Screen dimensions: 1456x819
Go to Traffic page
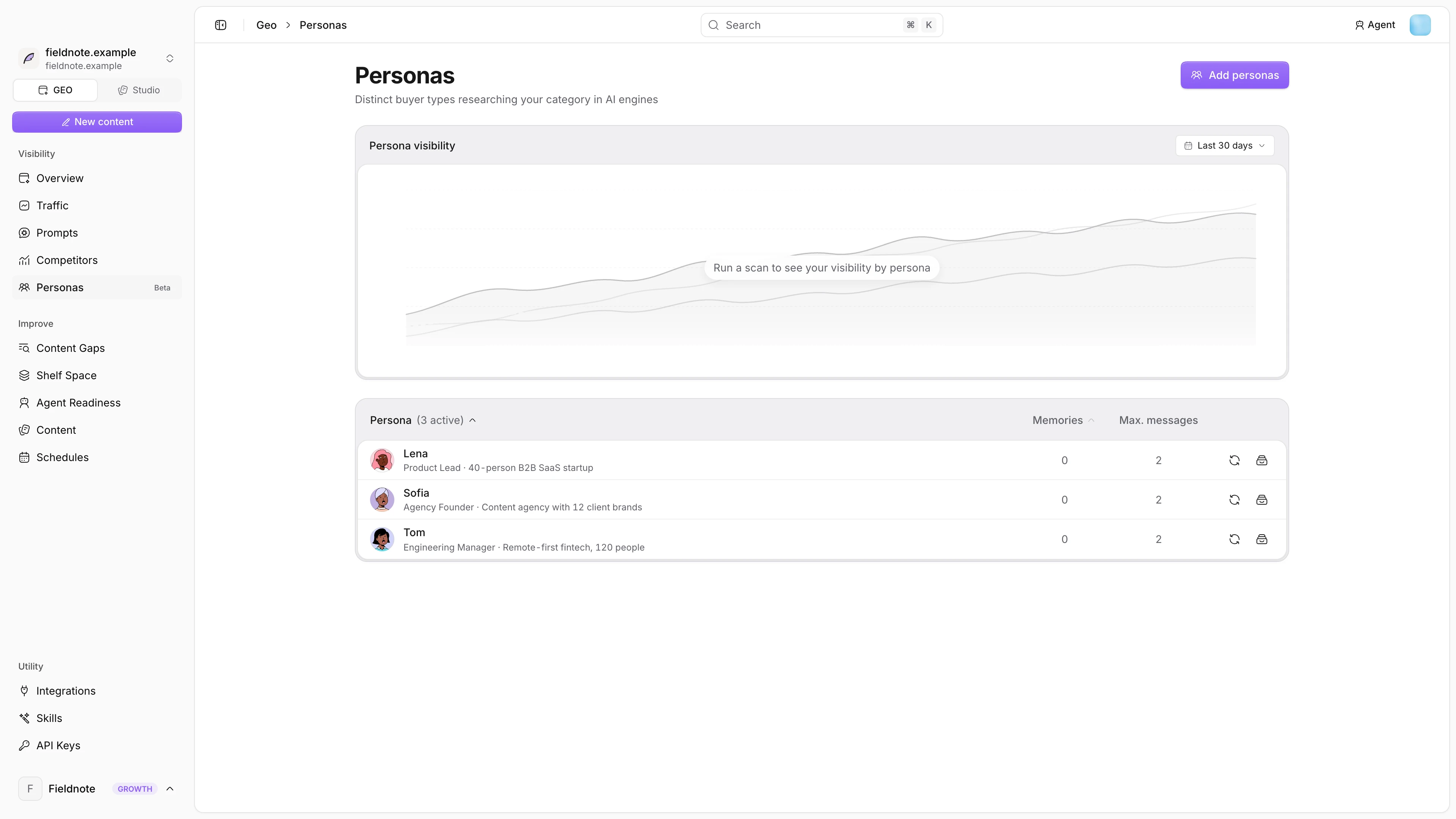click(x=97, y=205)
